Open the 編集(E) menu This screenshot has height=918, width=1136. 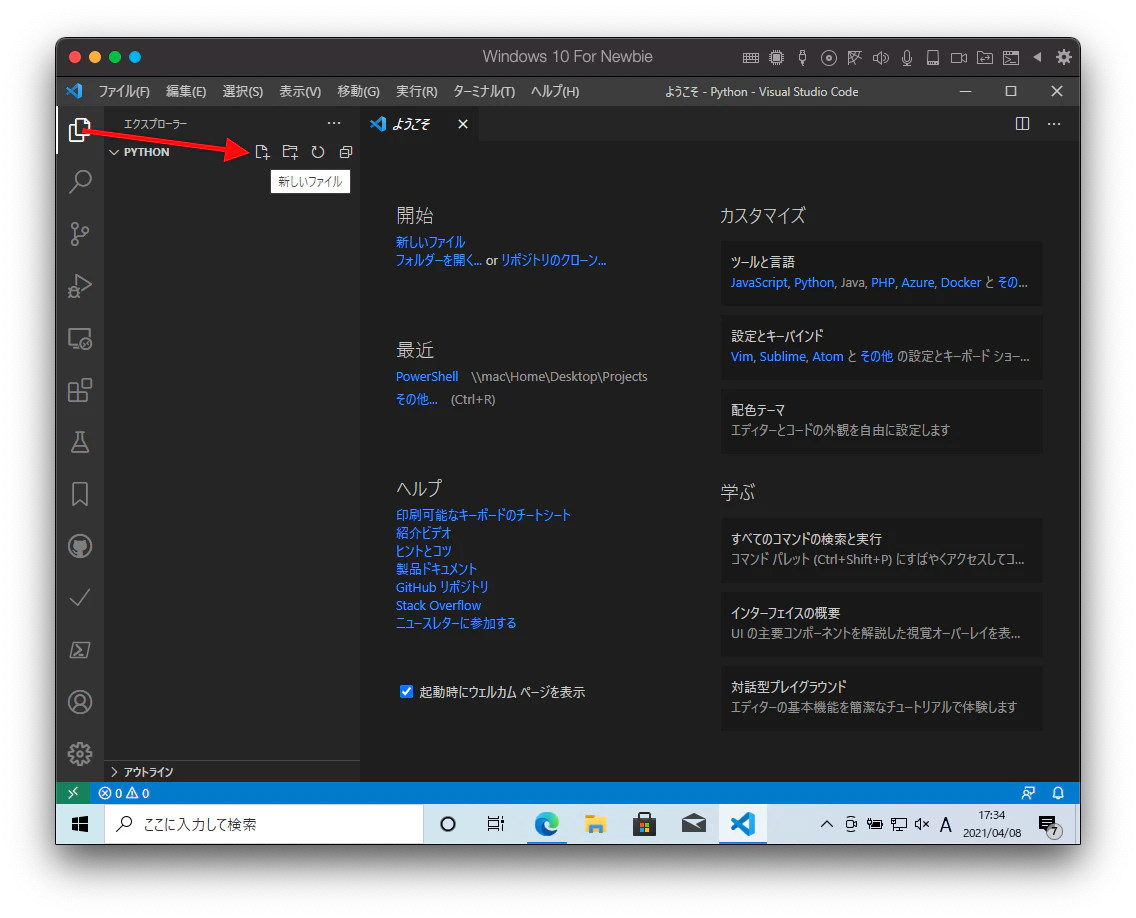pos(185,92)
